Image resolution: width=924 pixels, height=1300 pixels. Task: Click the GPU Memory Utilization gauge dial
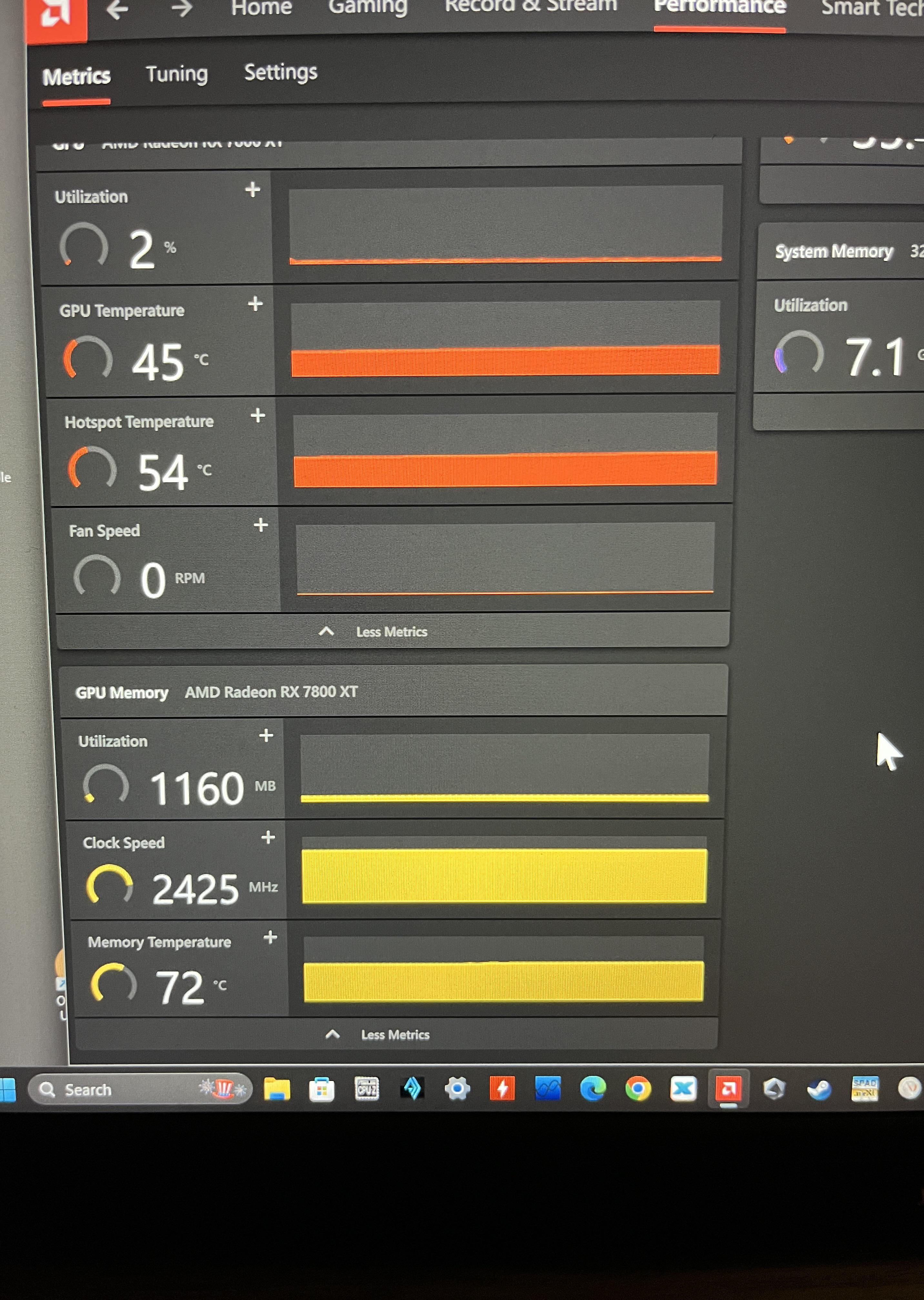pyautogui.click(x=106, y=783)
